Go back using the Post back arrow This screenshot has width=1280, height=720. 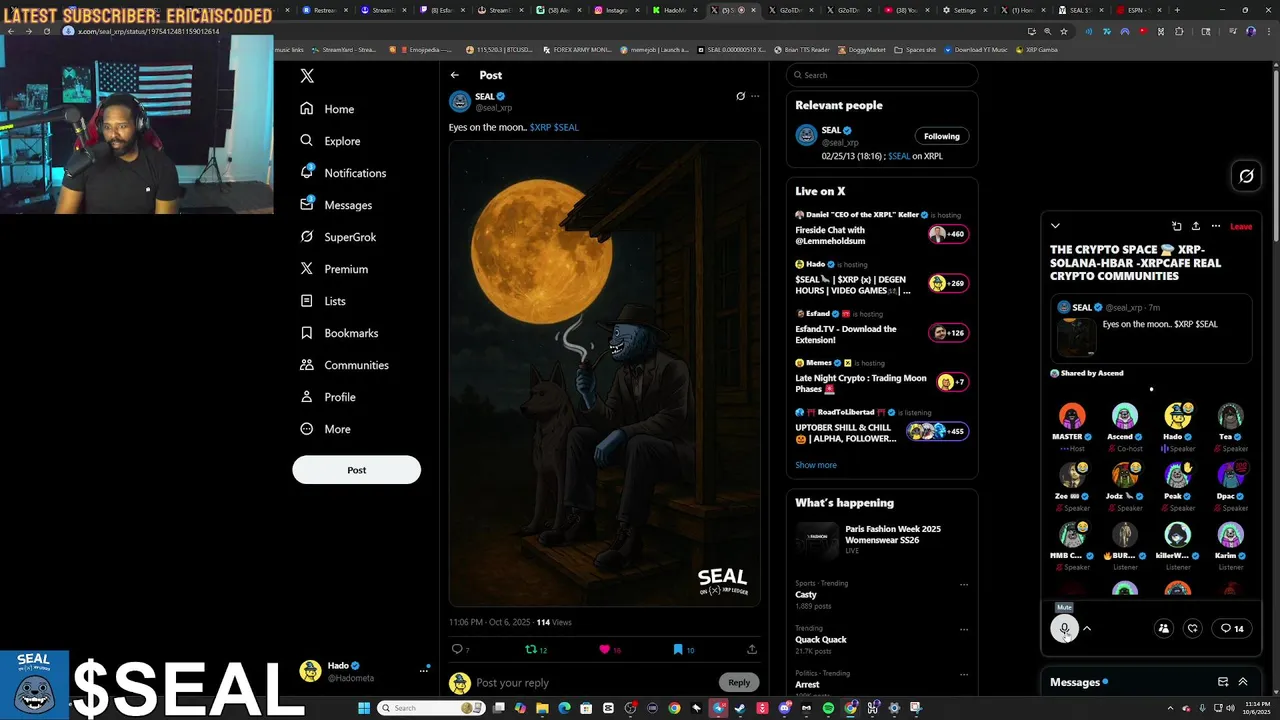point(455,75)
